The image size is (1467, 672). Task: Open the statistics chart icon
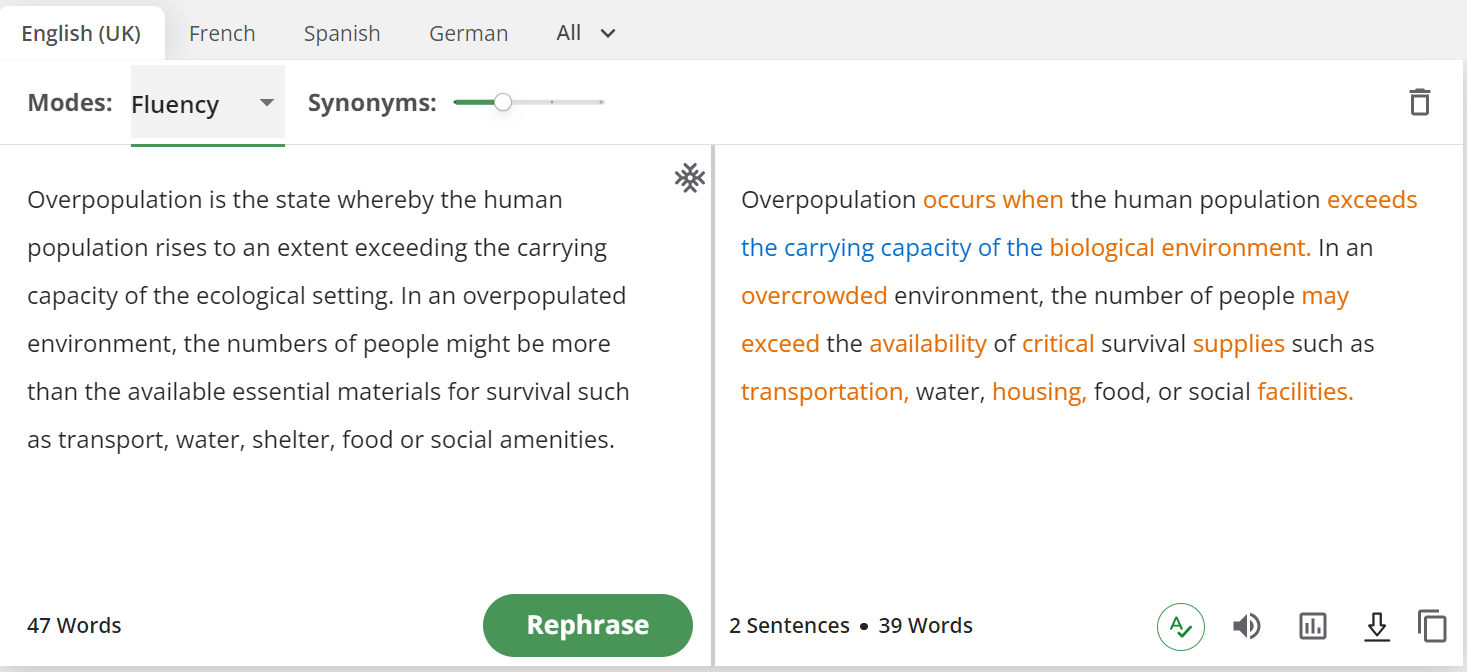[x=1312, y=627]
